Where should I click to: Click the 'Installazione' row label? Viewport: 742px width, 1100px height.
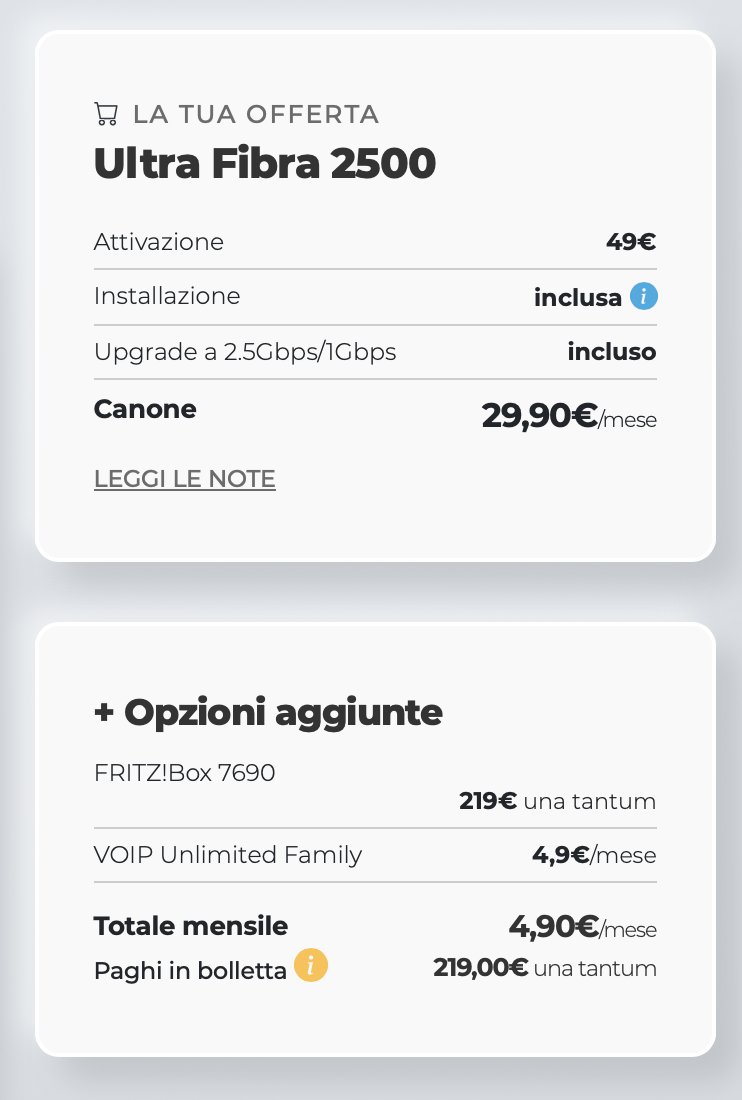pos(167,296)
